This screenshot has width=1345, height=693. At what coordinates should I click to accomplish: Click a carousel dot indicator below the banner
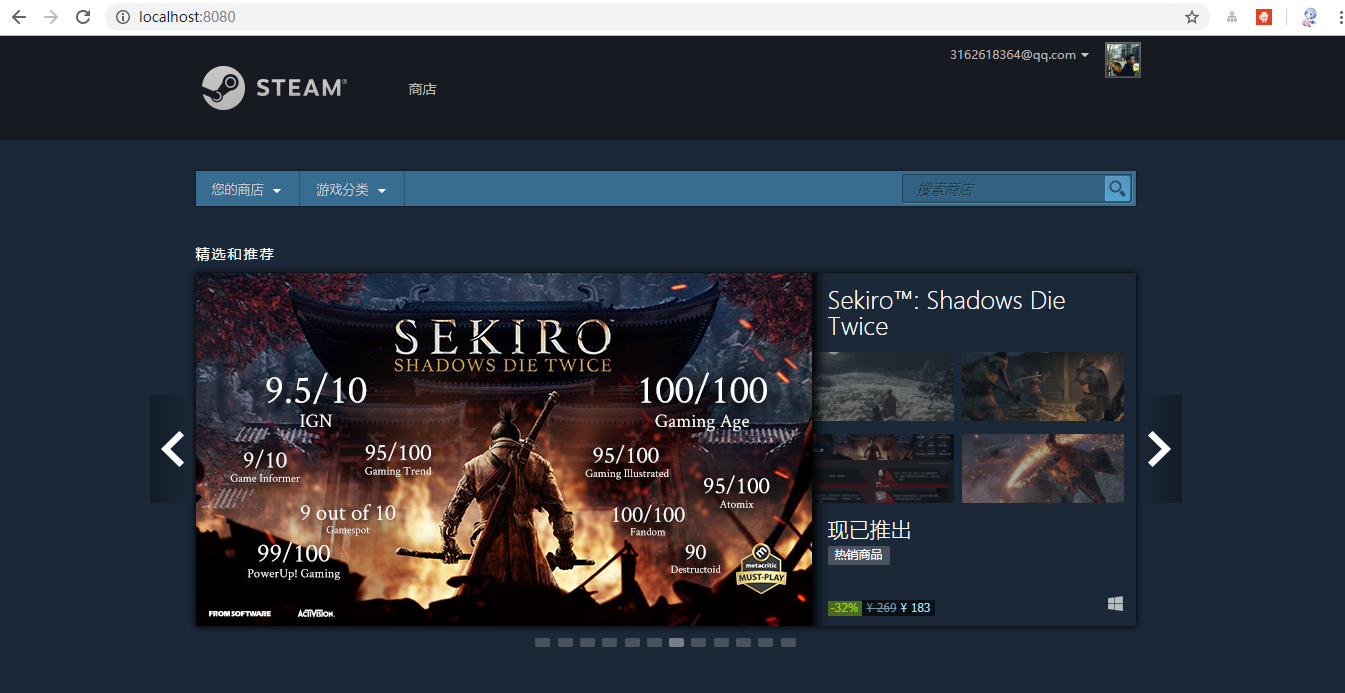tap(676, 642)
